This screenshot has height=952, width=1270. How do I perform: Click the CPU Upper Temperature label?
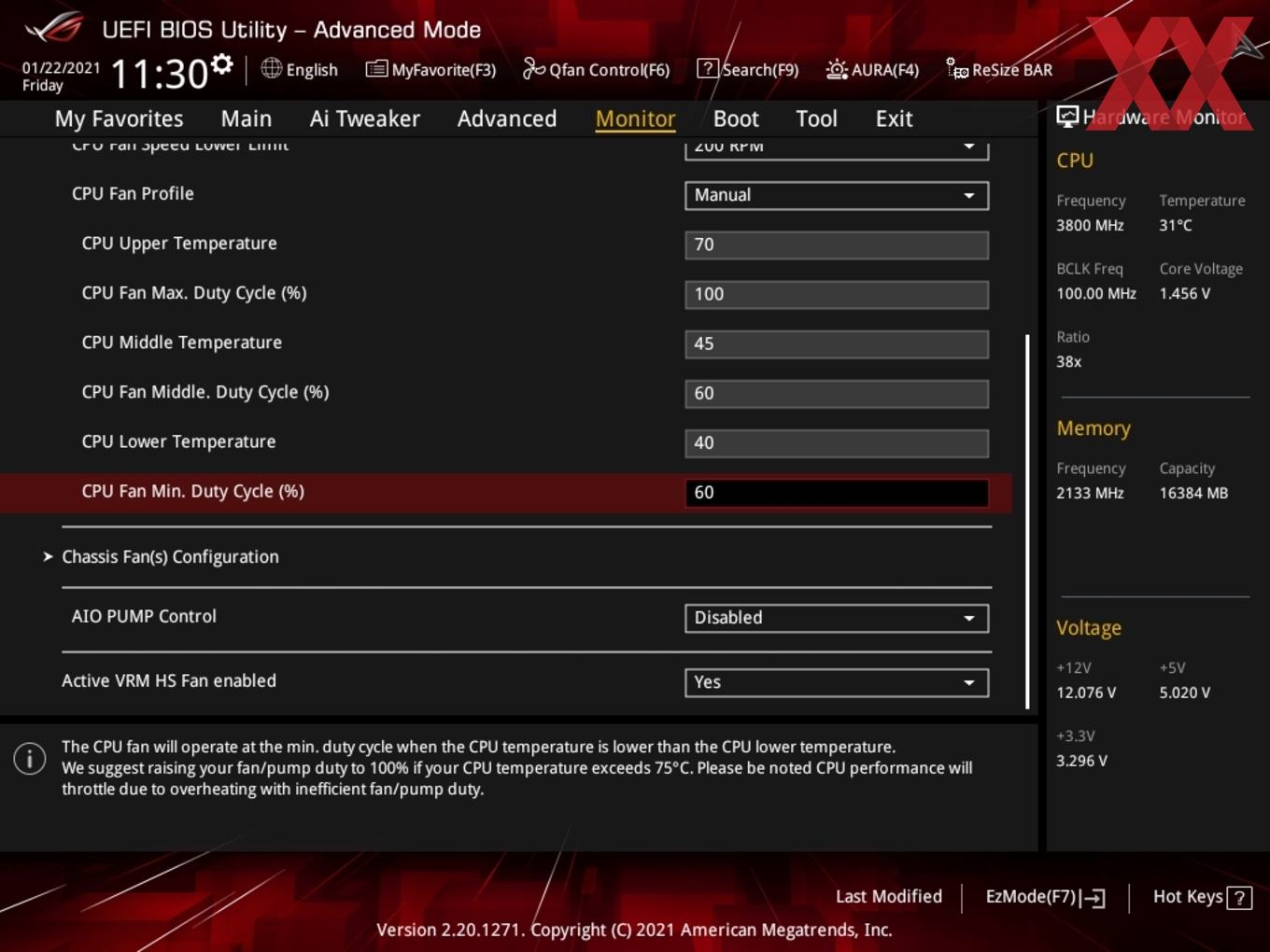[179, 243]
